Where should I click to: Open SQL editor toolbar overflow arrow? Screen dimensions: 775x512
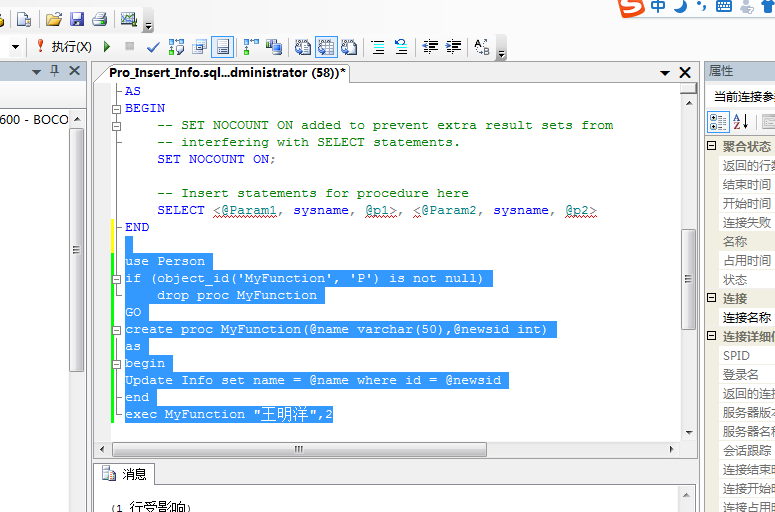pos(501,54)
